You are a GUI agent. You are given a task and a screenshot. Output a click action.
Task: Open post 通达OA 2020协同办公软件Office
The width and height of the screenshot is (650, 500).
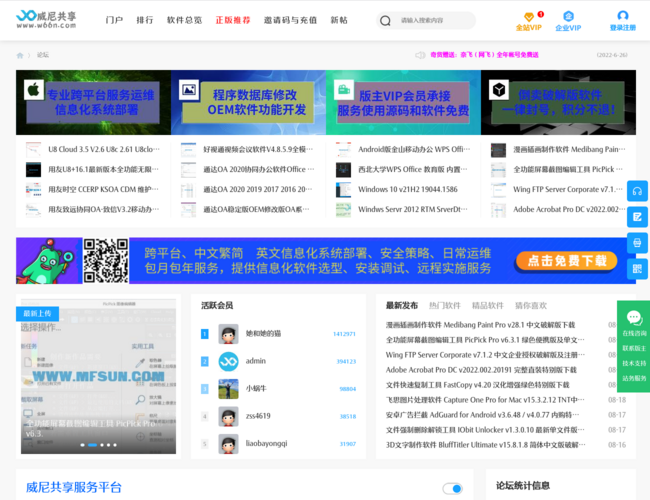(259, 170)
